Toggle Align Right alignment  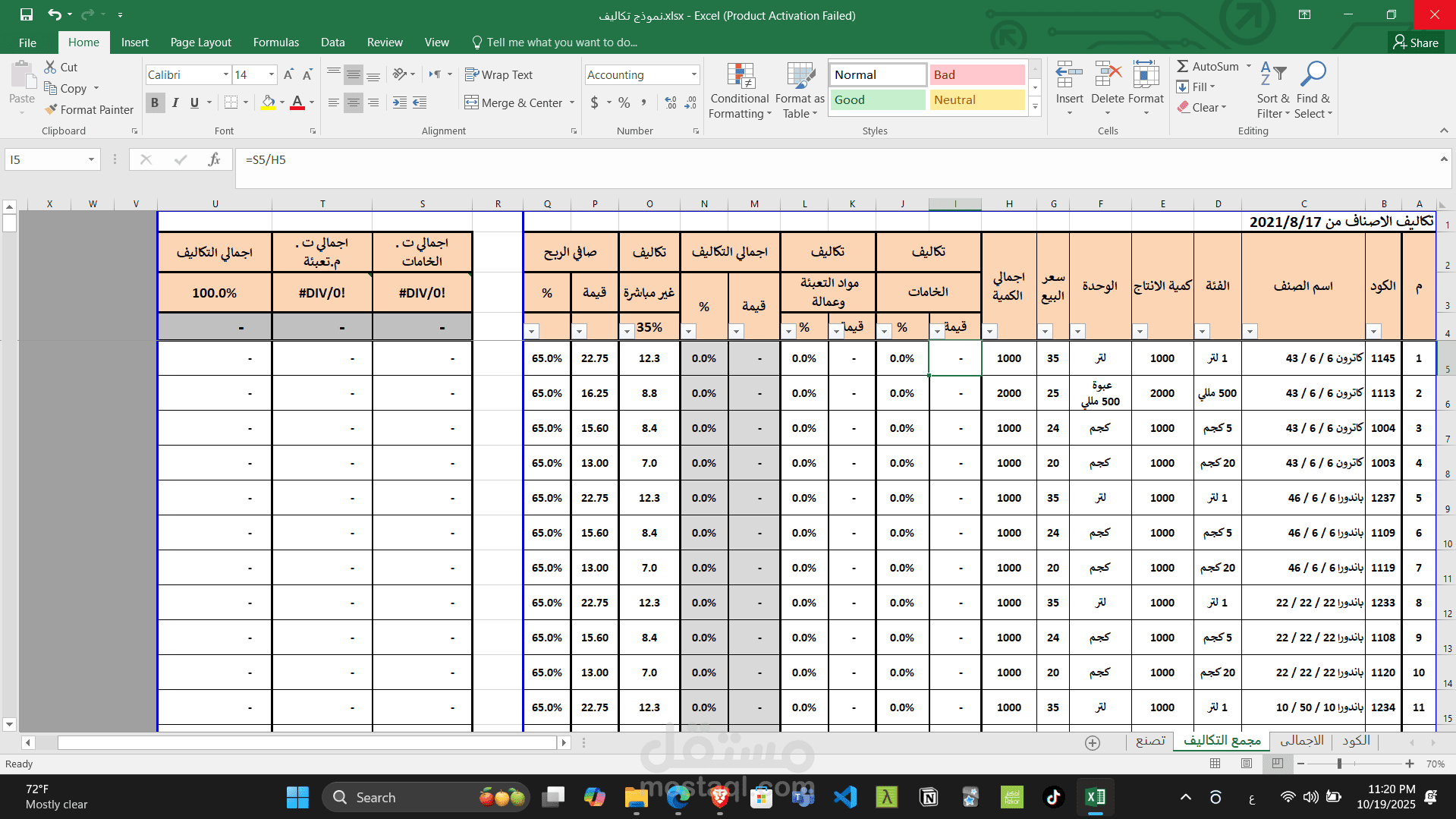click(x=373, y=102)
